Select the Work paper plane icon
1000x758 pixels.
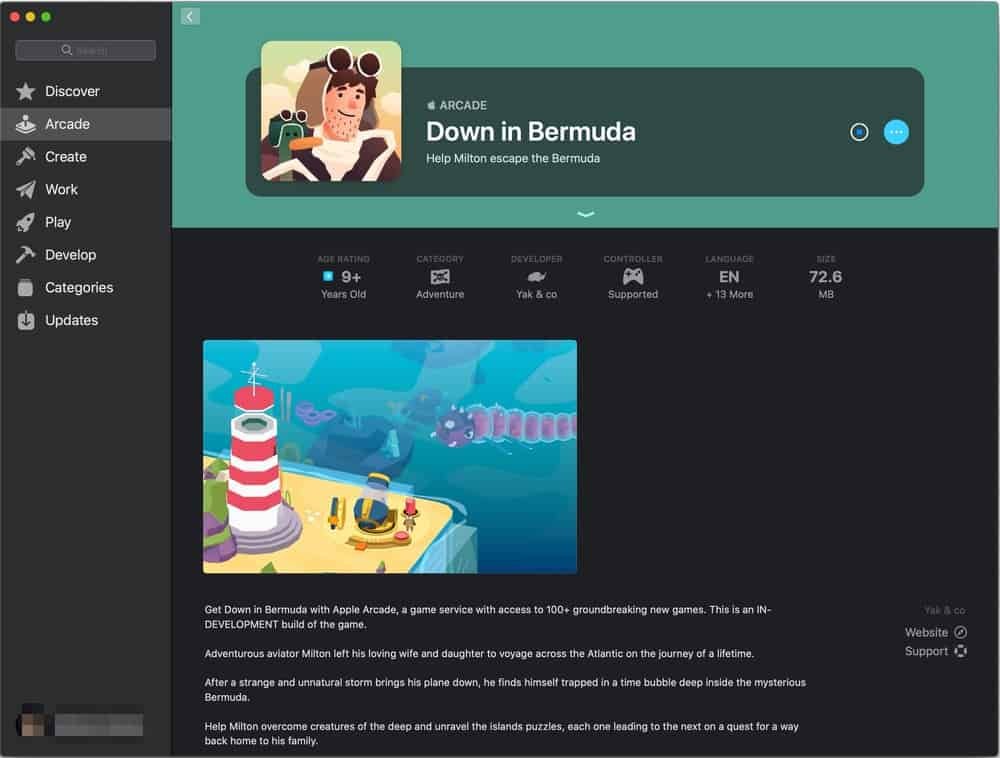[26, 189]
